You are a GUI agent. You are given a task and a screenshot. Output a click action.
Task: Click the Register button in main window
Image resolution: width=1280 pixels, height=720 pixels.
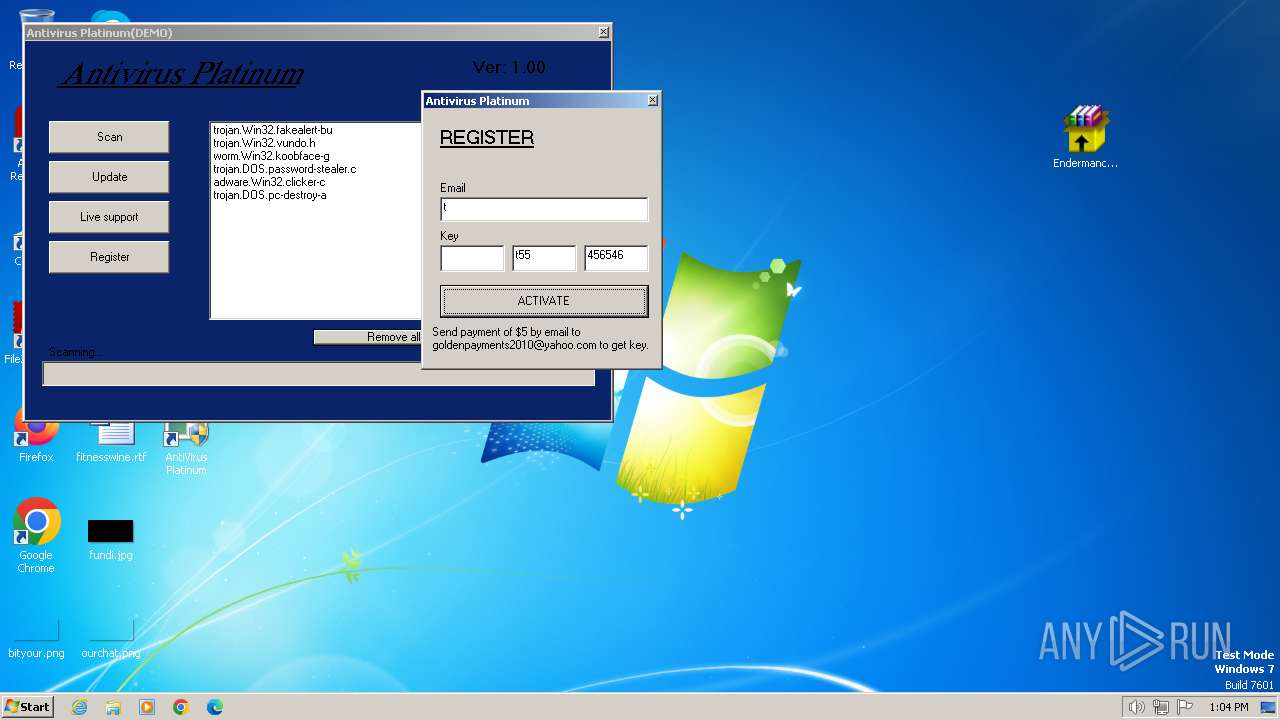(109, 257)
